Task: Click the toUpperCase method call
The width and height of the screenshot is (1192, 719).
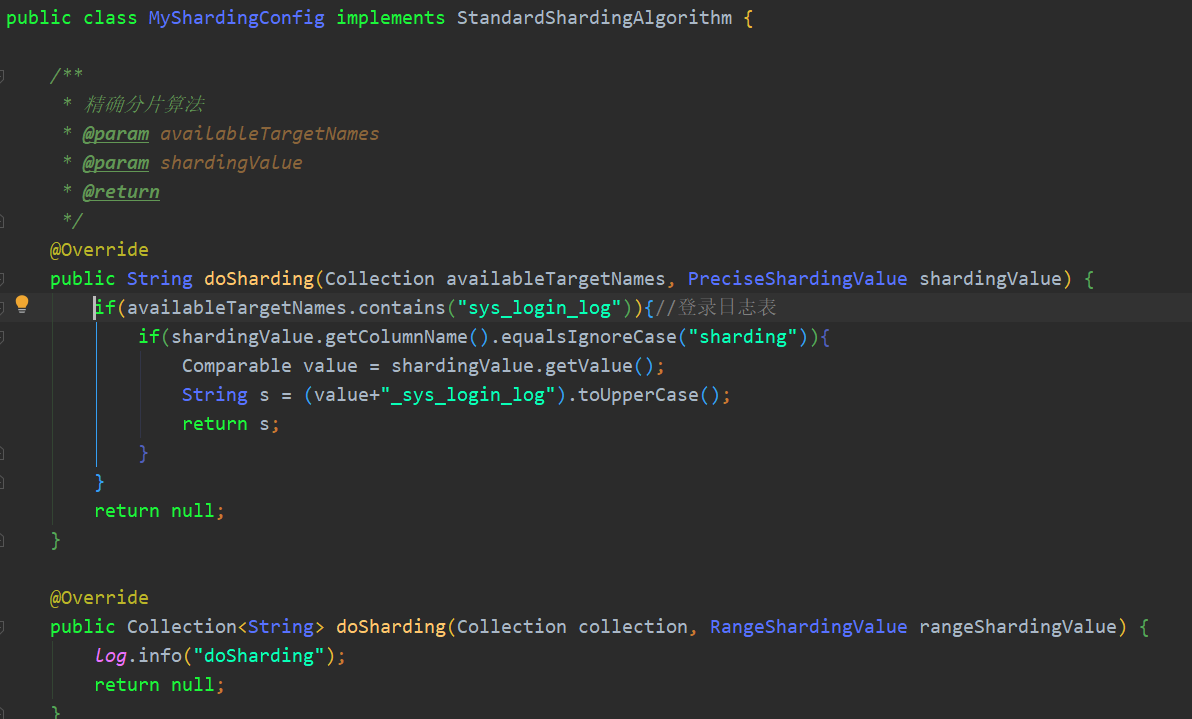Action: (x=639, y=395)
